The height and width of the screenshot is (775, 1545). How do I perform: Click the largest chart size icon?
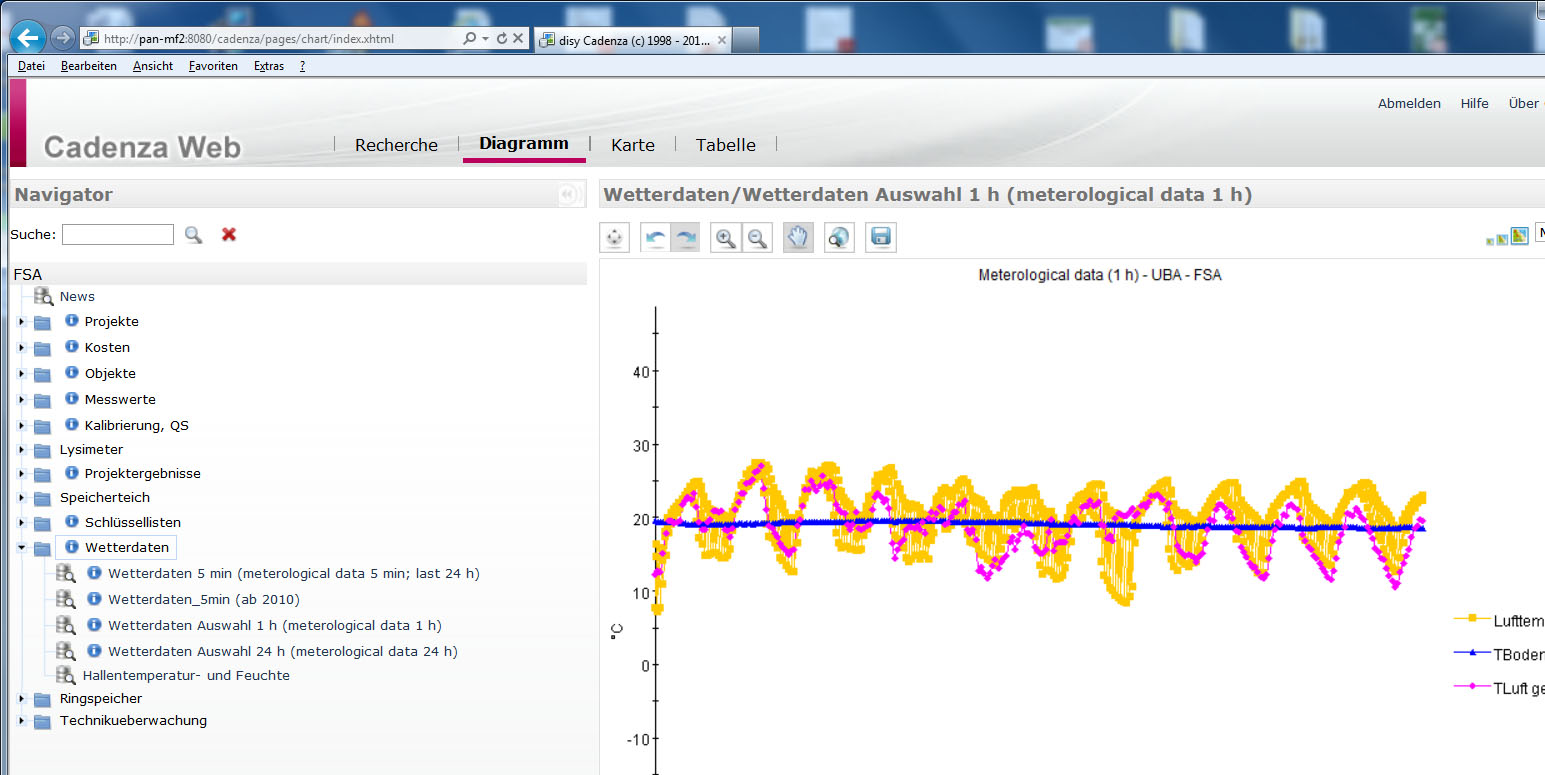[1520, 236]
